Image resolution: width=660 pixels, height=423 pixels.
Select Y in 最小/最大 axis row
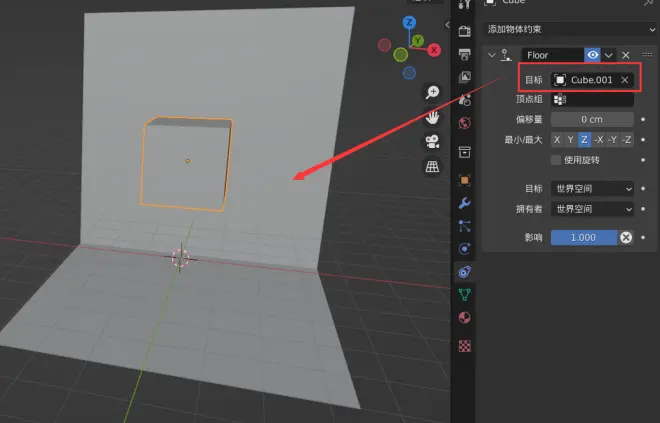570,140
